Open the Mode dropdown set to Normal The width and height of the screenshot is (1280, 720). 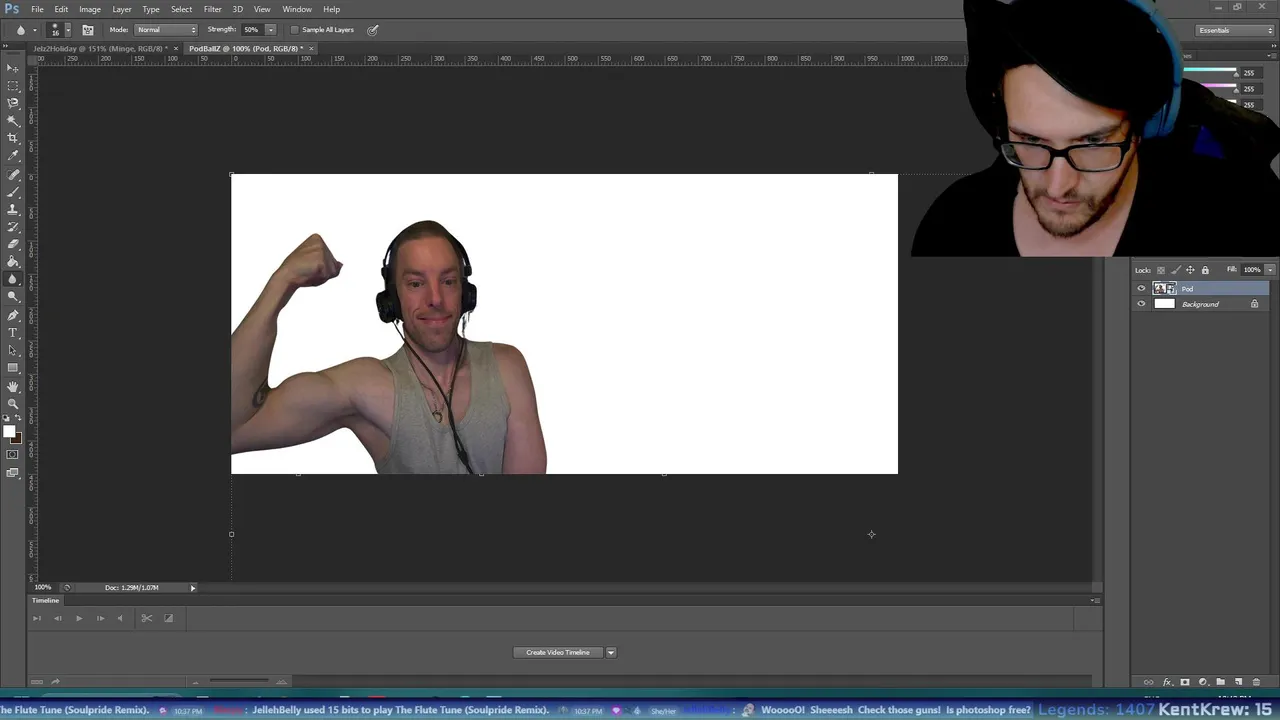[166, 30]
